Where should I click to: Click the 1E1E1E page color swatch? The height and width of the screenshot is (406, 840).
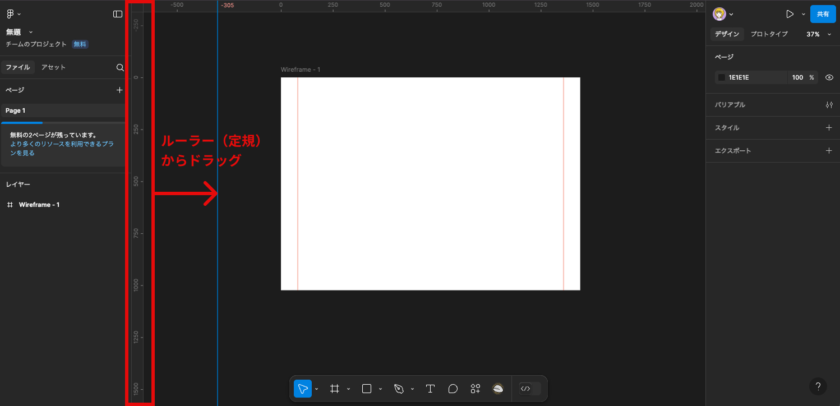point(721,77)
